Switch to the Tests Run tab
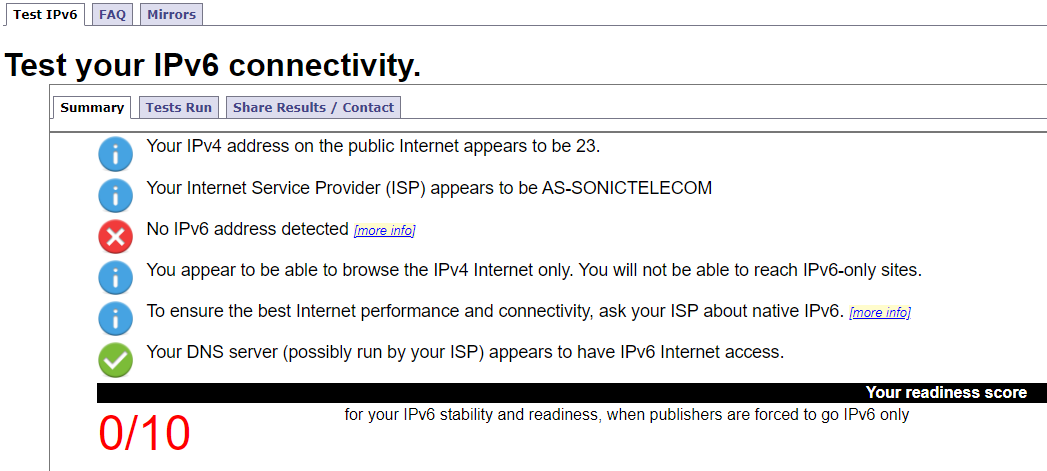The height and width of the screenshot is (471, 1047). 179,107
